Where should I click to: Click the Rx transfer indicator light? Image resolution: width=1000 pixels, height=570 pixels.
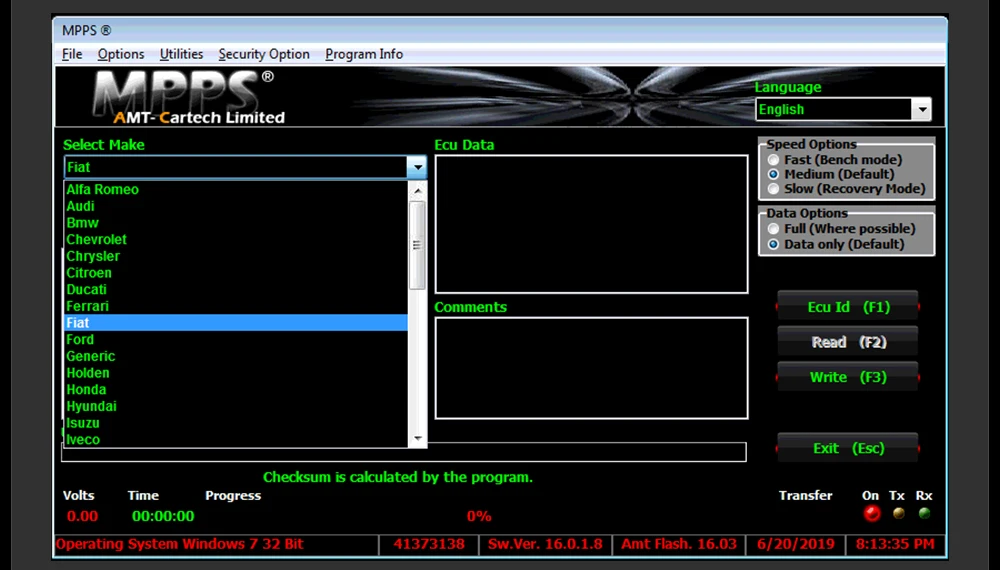click(x=924, y=513)
